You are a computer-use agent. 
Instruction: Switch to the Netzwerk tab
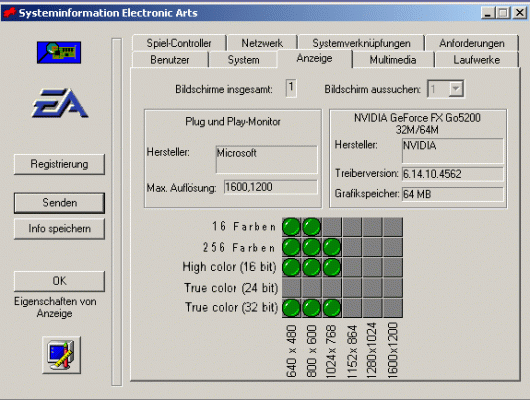tap(262, 43)
